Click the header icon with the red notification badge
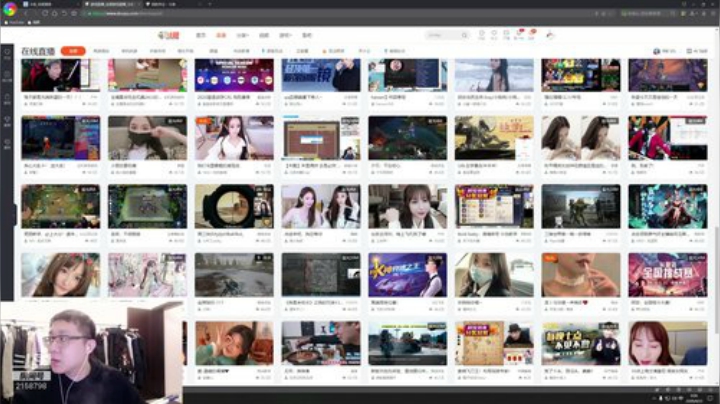This screenshot has width=720, height=404. pyautogui.click(x=519, y=35)
